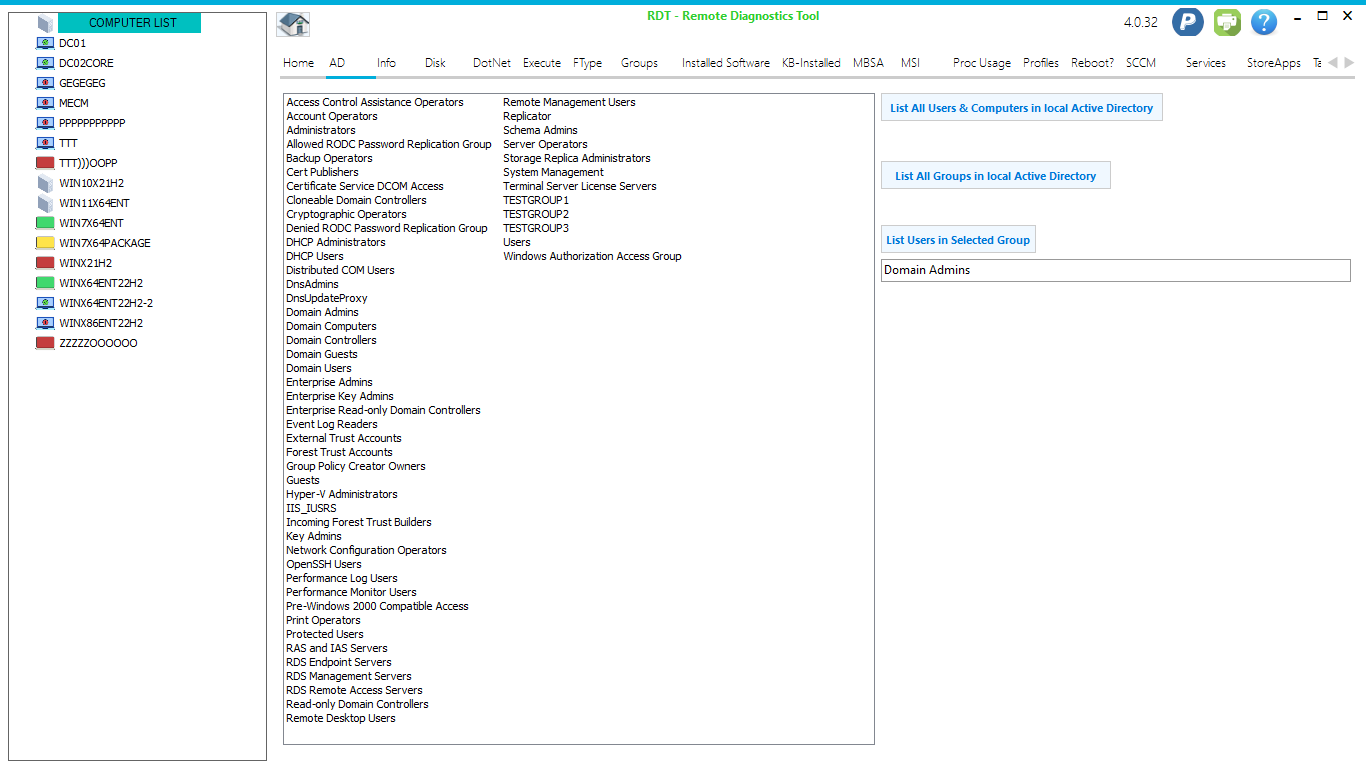The width and height of the screenshot is (1366, 768).
Task: Go to the Services tab
Action: (1206, 63)
